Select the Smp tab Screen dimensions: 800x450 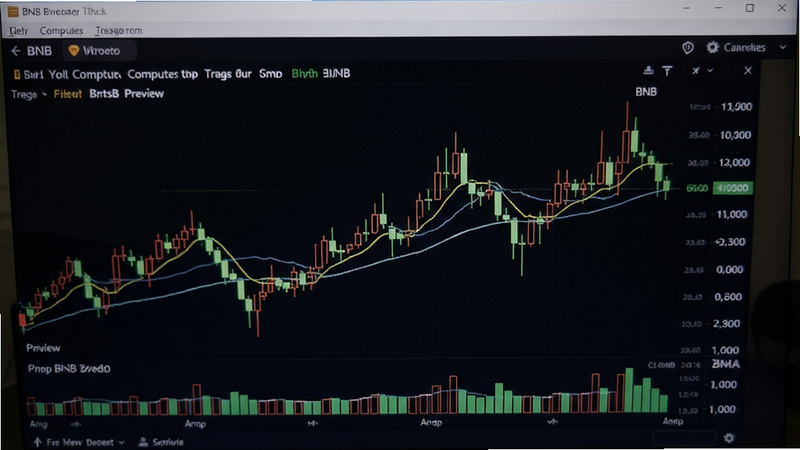pyautogui.click(x=270, y=74)
